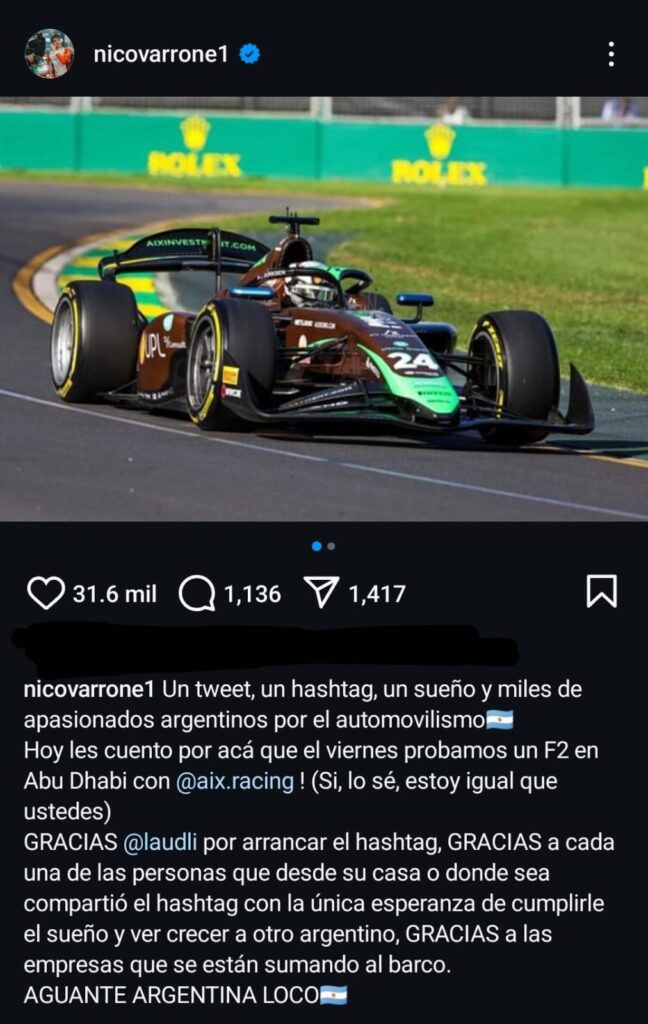The height and width of the screenshot is (1024, 648).
Task: Tap the F2 race car photo
Action: pos(324,309)
